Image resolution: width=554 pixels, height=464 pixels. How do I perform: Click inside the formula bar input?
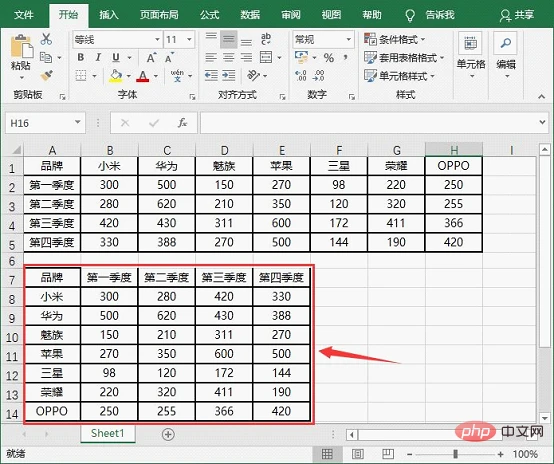pos(369,123)
